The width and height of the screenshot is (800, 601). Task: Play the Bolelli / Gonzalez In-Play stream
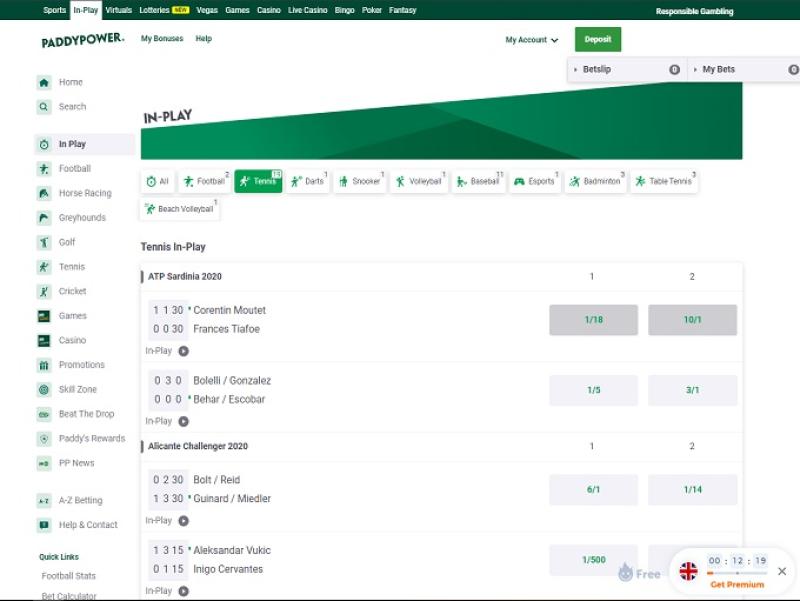click(x=183, y=421)
